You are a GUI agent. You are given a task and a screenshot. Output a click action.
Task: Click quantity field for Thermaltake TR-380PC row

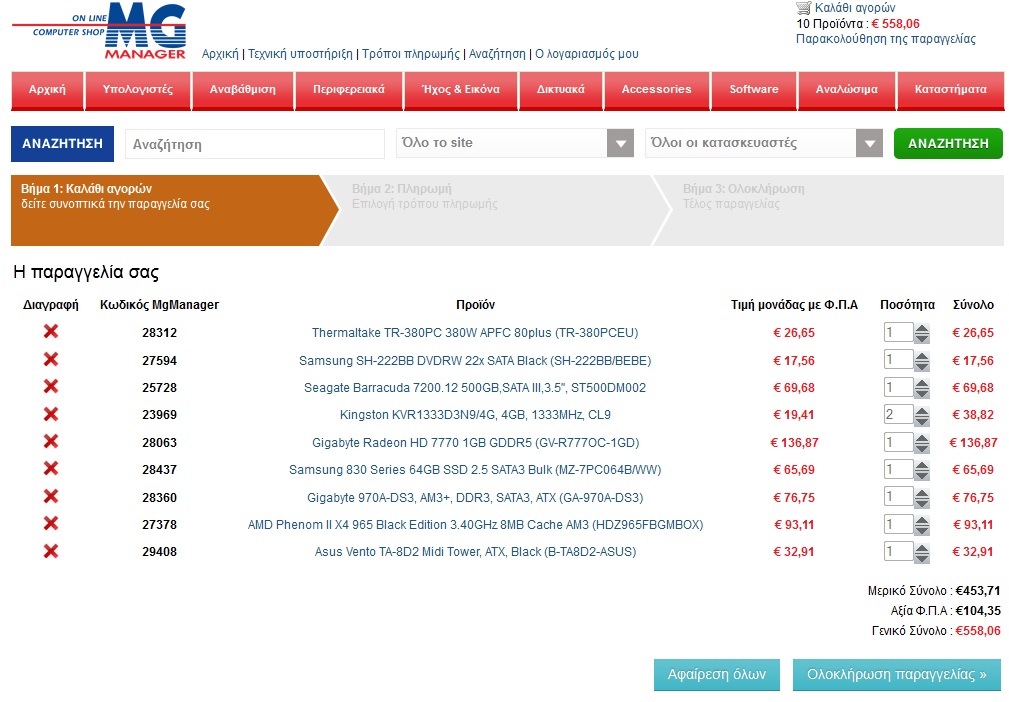point(898,333)
